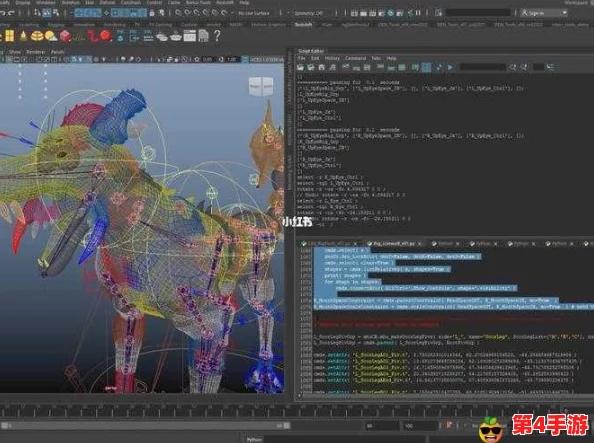This screenshot has height=443, width=594.
Task: Open the viewport Renderer menu
Action: (x=36, y=52)
